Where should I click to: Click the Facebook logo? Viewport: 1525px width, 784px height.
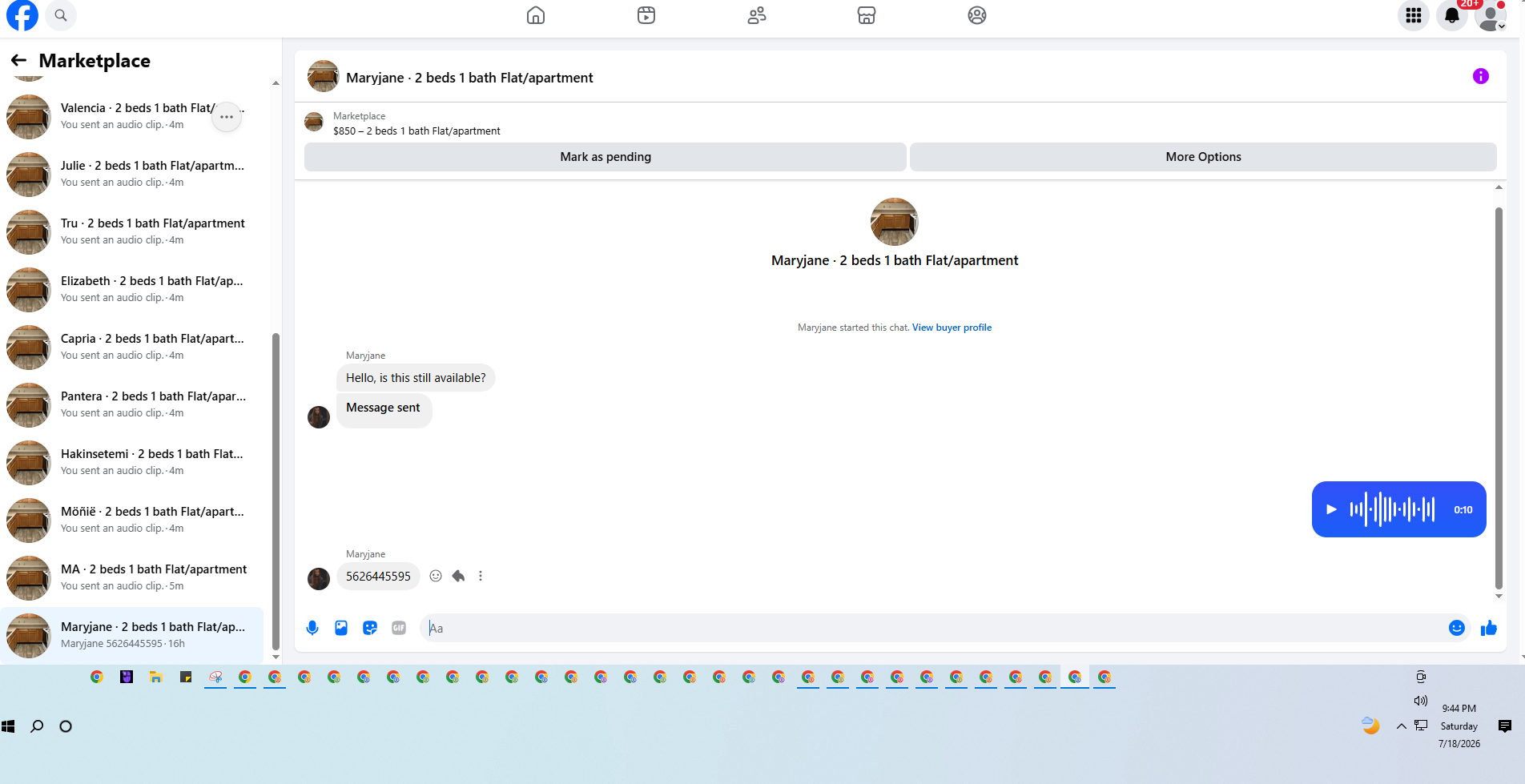click(22, 15)
